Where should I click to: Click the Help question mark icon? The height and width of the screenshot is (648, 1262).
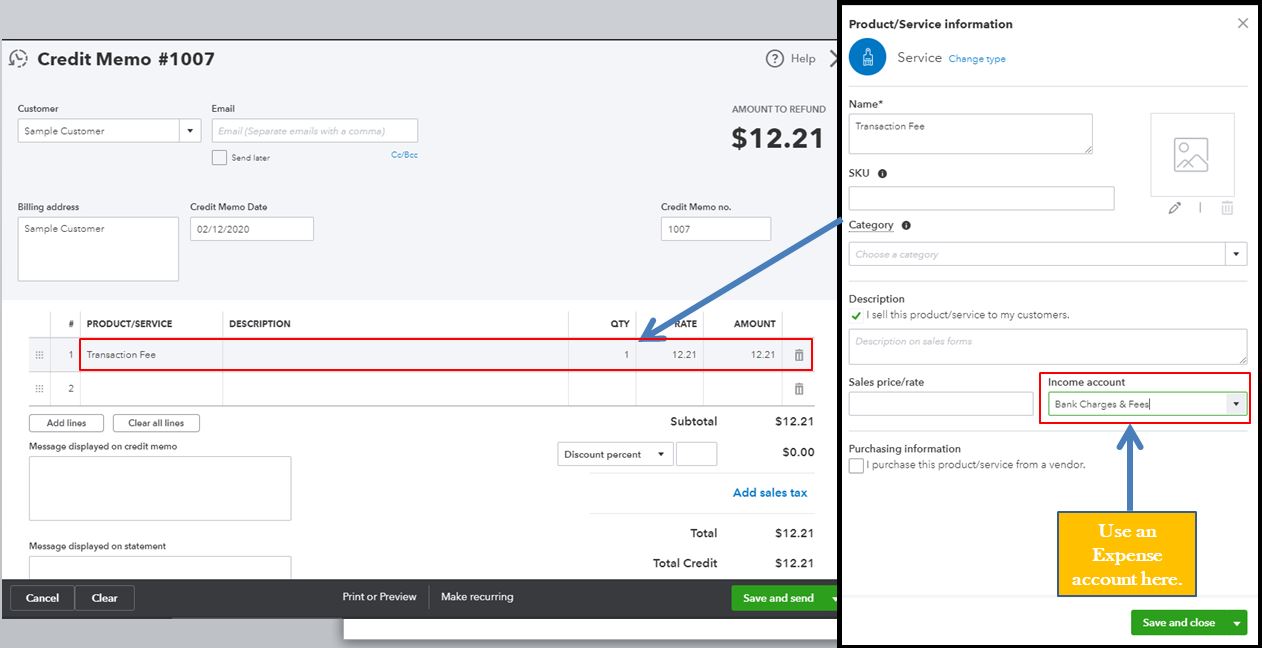point(774,59)
